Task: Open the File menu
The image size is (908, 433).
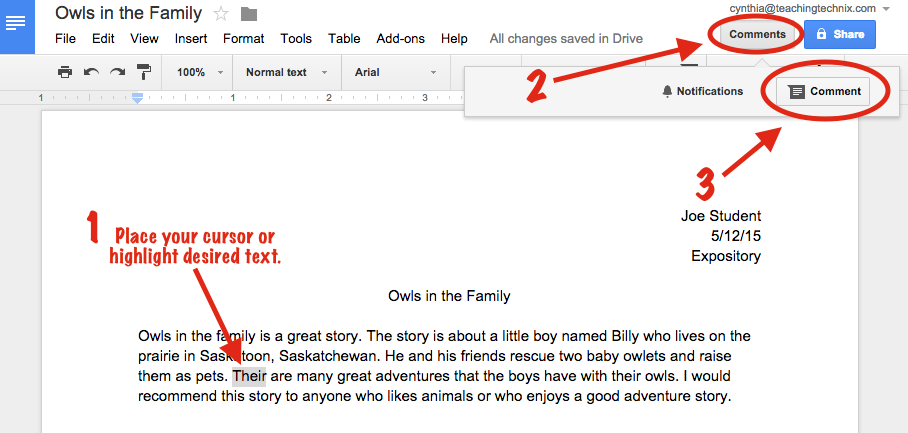Action: (x=66, y=39)
